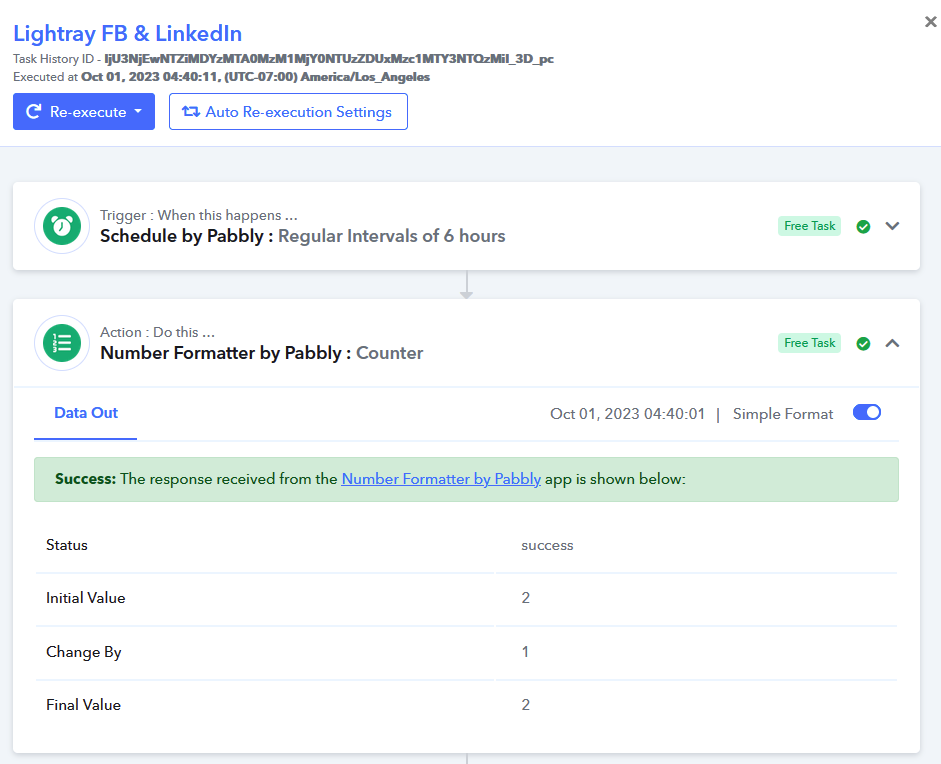The image size is (941, 764).
Task: Click 'Regular Intervals of 6 hours' text
Action: coord(392,236)
